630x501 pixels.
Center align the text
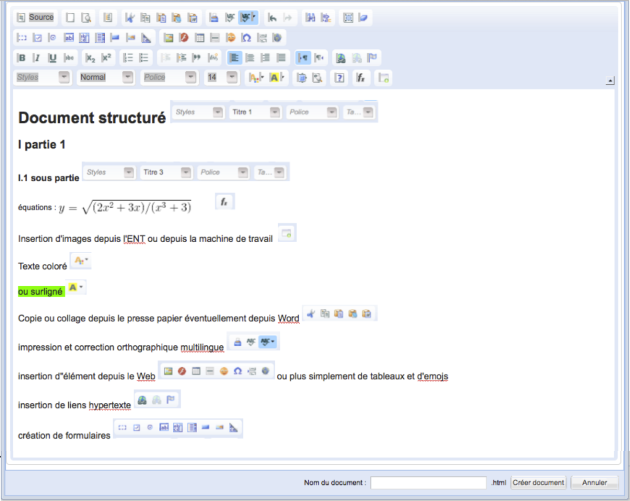(250, 58)
